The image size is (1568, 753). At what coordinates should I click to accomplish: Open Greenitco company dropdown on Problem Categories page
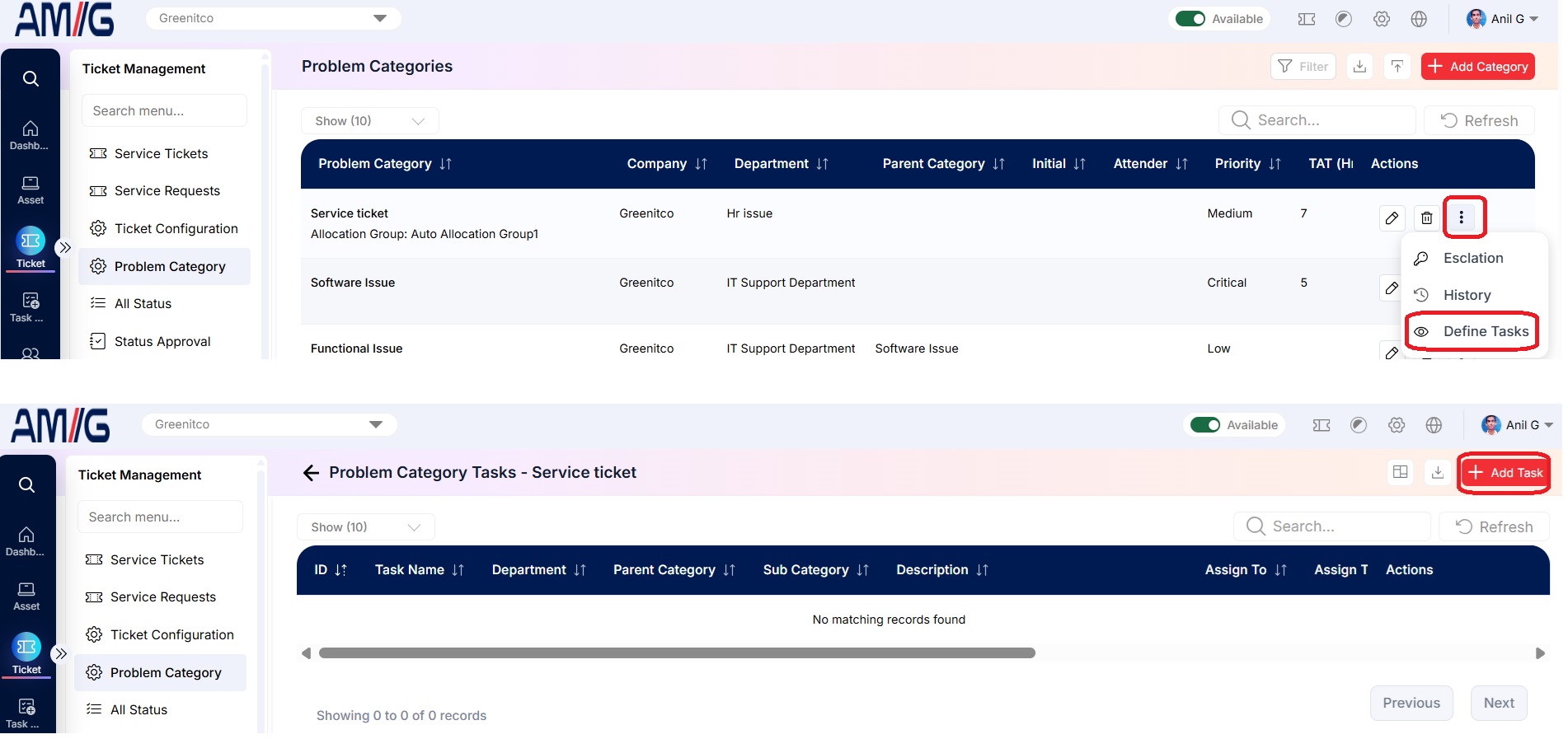point(273,18)
